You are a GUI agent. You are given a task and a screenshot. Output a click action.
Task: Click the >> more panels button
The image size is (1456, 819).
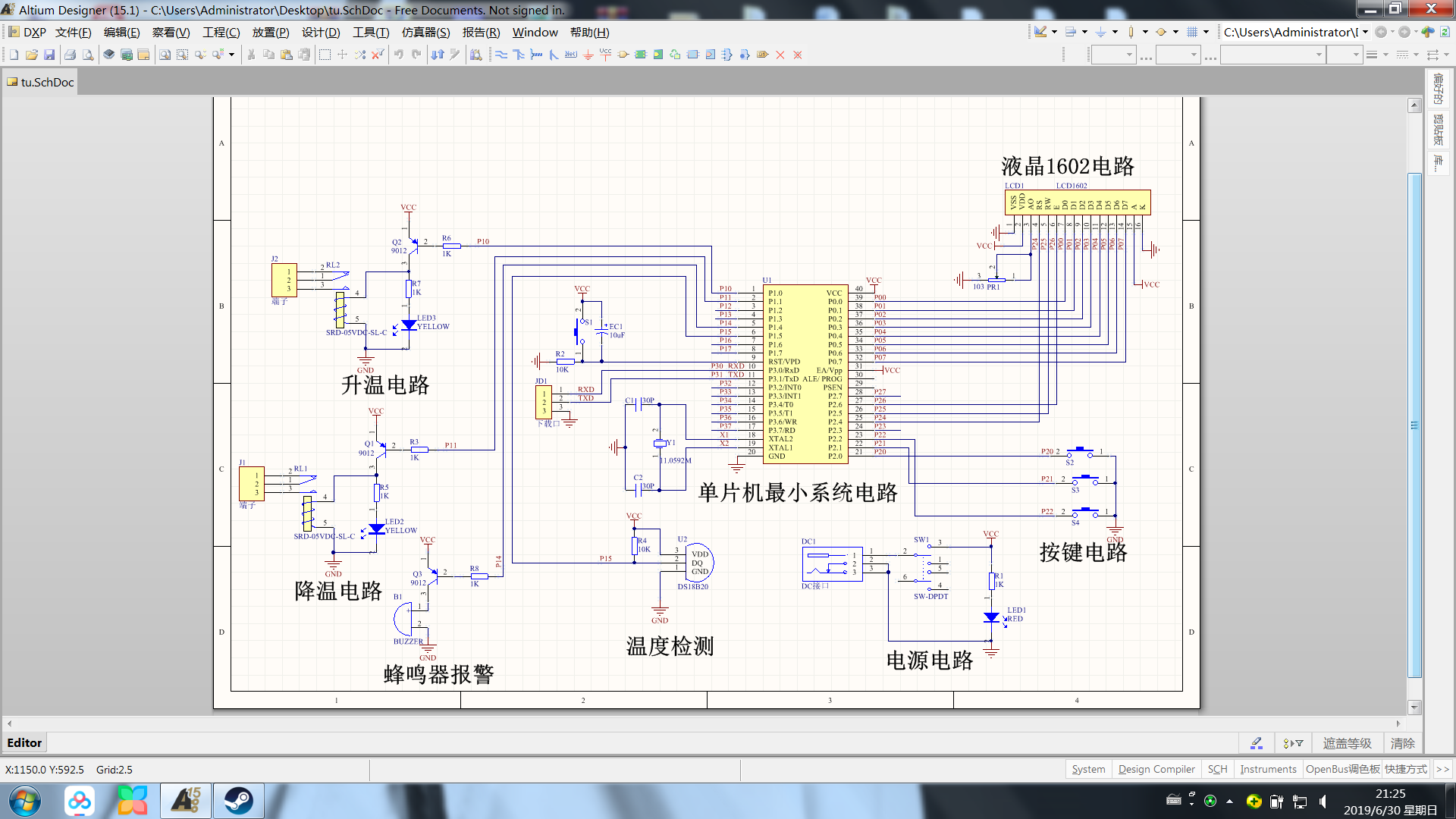coord(1442,769)
